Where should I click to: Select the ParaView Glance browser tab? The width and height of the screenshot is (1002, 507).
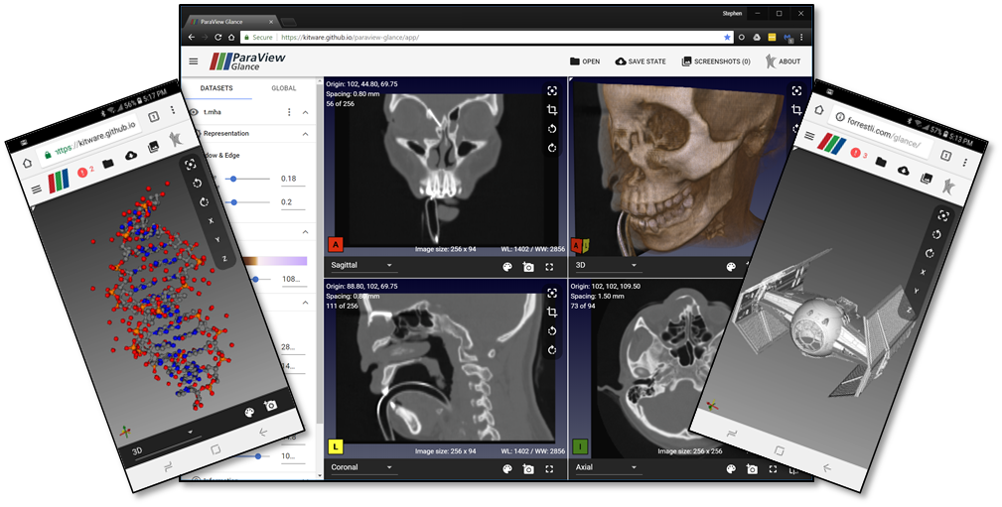click(x=231, y=21)
